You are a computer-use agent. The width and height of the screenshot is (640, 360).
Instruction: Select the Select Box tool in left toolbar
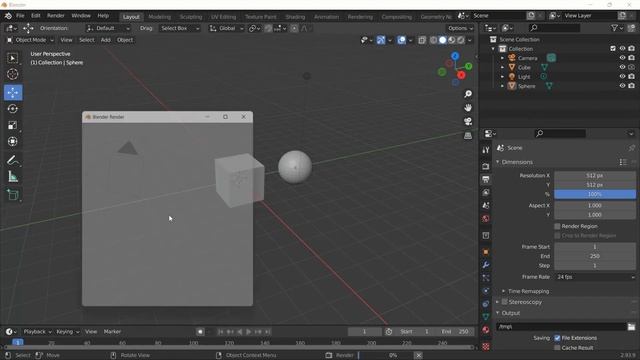(x=13, y=58)
